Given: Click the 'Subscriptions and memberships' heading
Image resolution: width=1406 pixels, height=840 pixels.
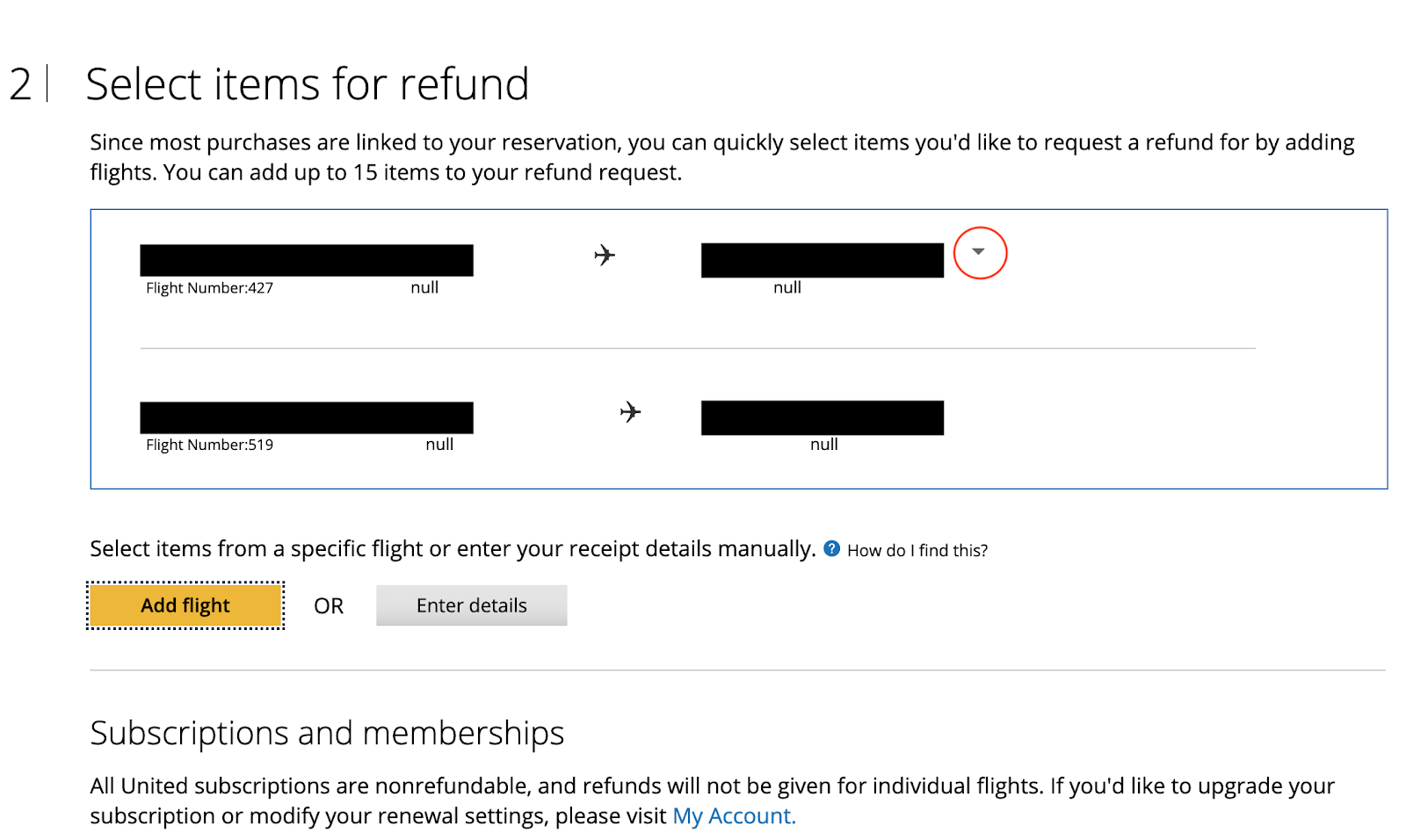Looking at the screenshot, I should 327,733.
